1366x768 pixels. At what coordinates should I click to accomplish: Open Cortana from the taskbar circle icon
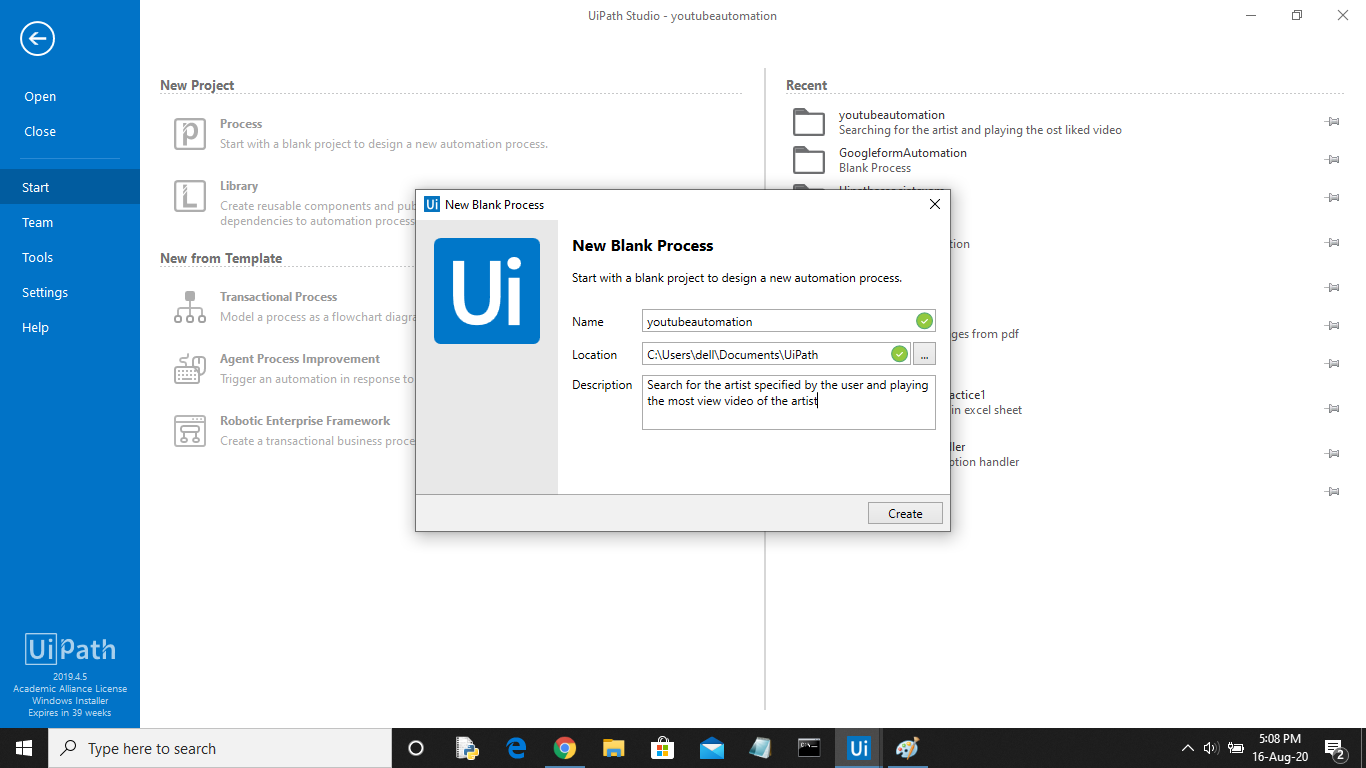(416, 748)
